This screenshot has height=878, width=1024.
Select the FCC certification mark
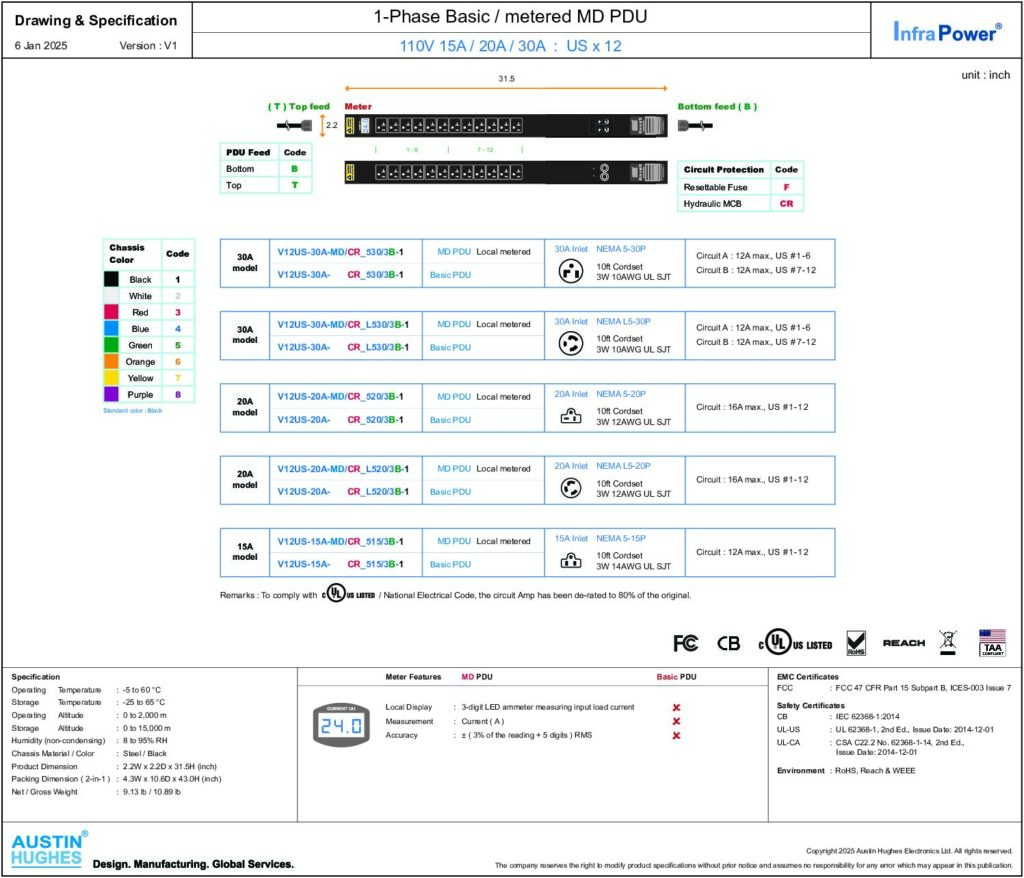pos(686,643)
